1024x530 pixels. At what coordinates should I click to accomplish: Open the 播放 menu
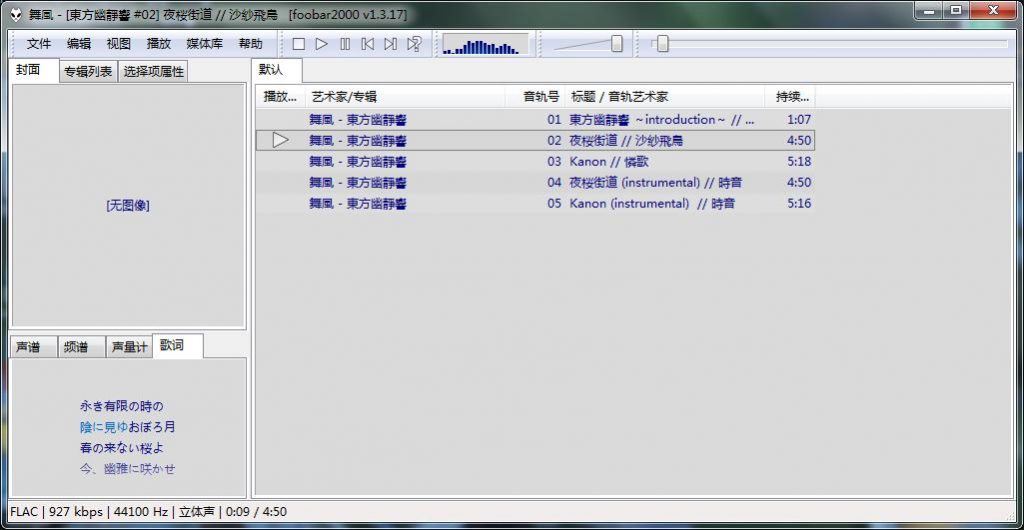click(x=159, y=44)
